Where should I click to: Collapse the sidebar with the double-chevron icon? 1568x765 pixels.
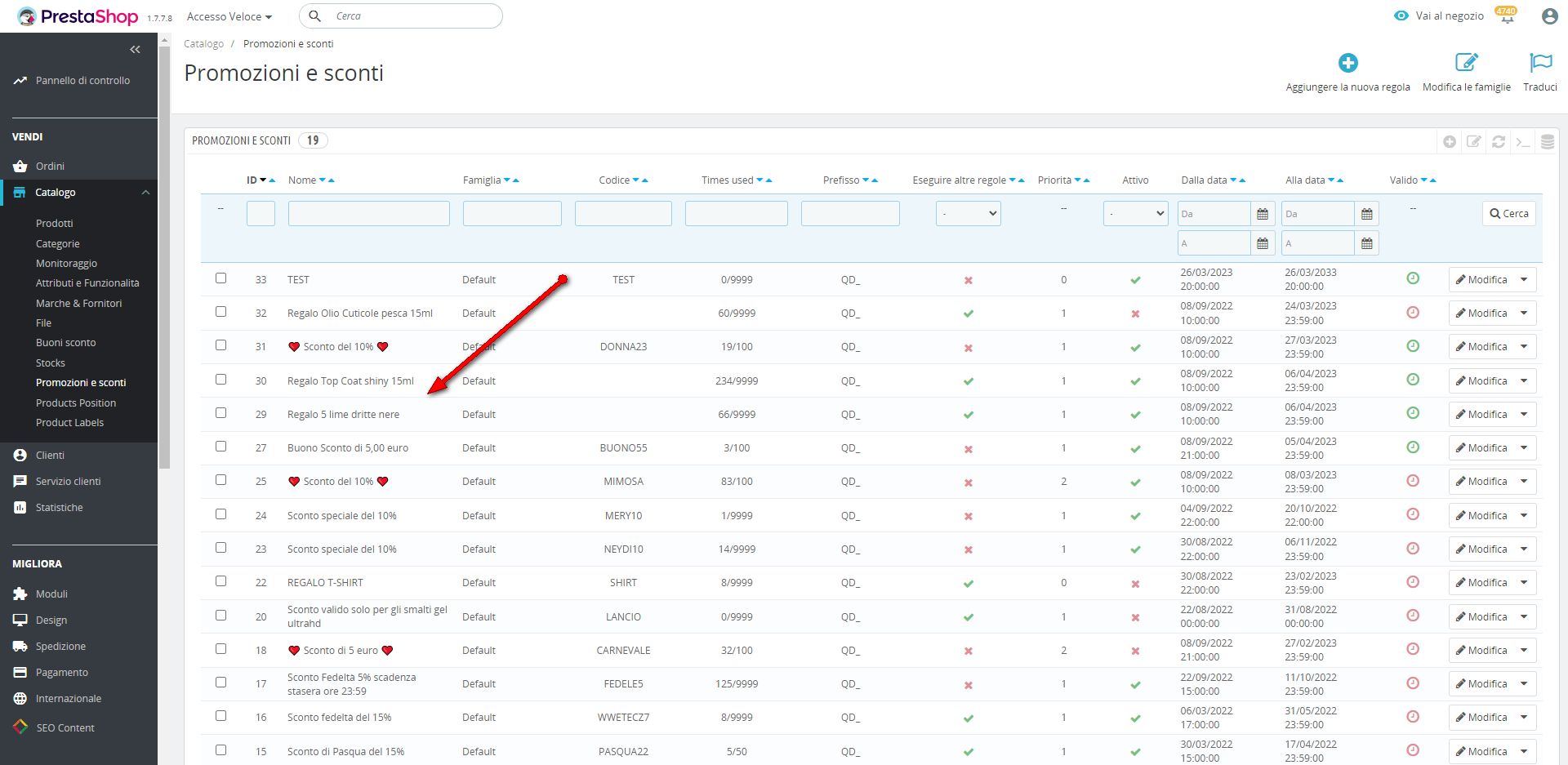(x=135, y=50)
